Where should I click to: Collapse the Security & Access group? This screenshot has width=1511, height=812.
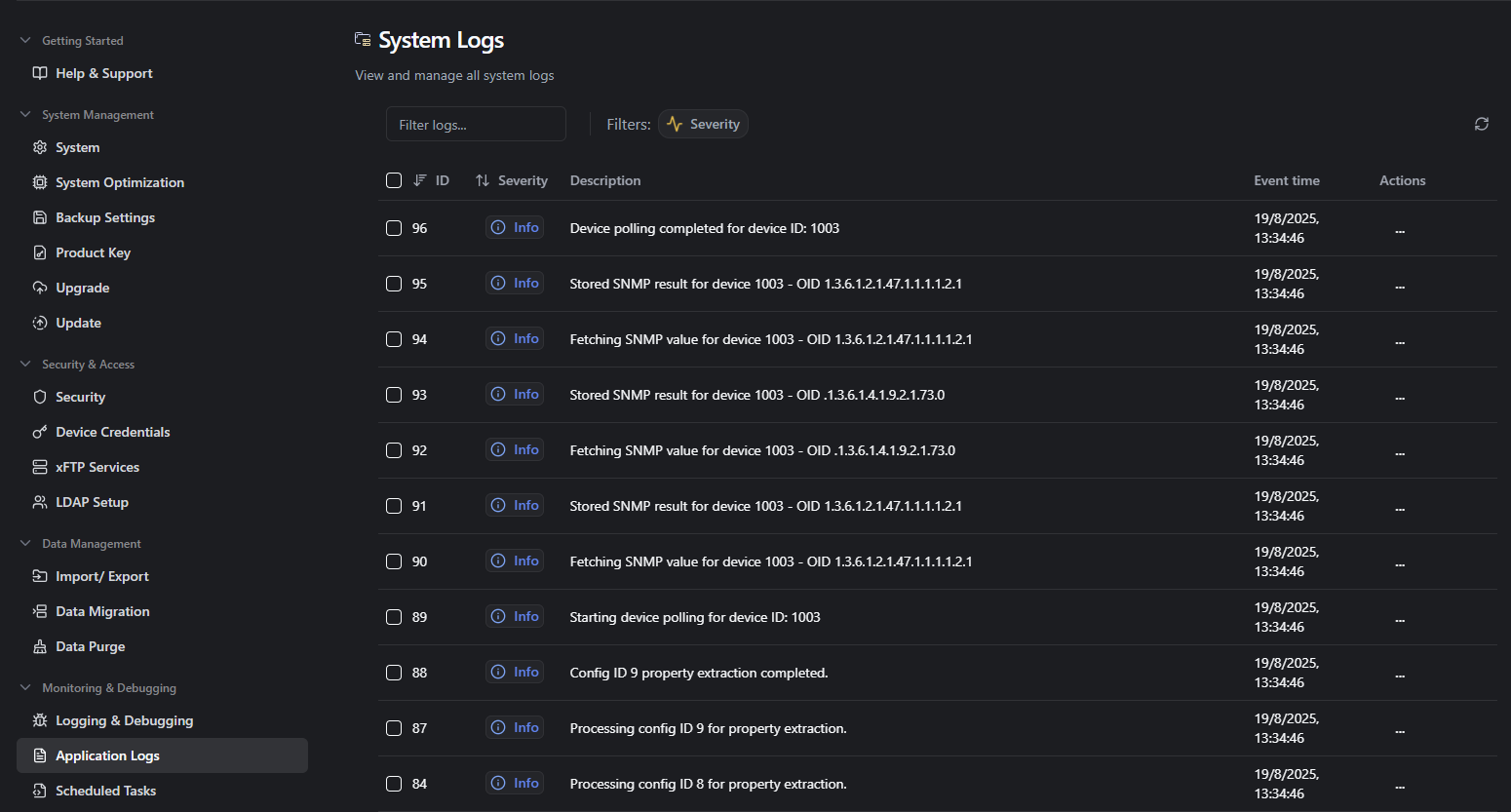(25, 365)
